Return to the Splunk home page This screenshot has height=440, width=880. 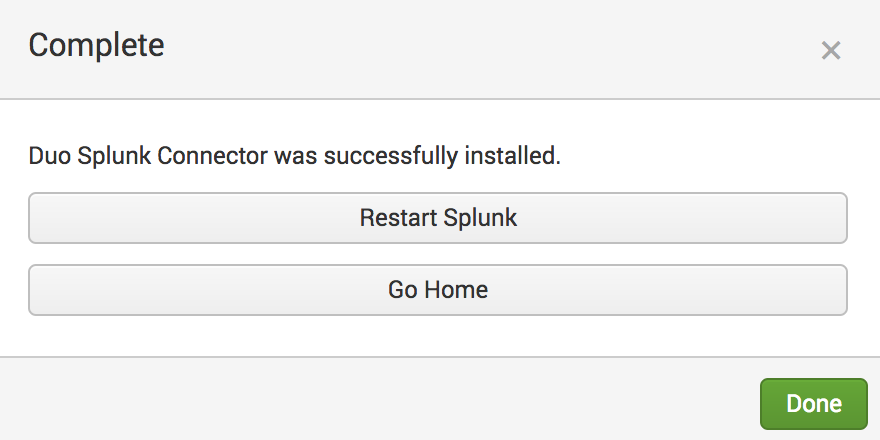pos(438,290)
